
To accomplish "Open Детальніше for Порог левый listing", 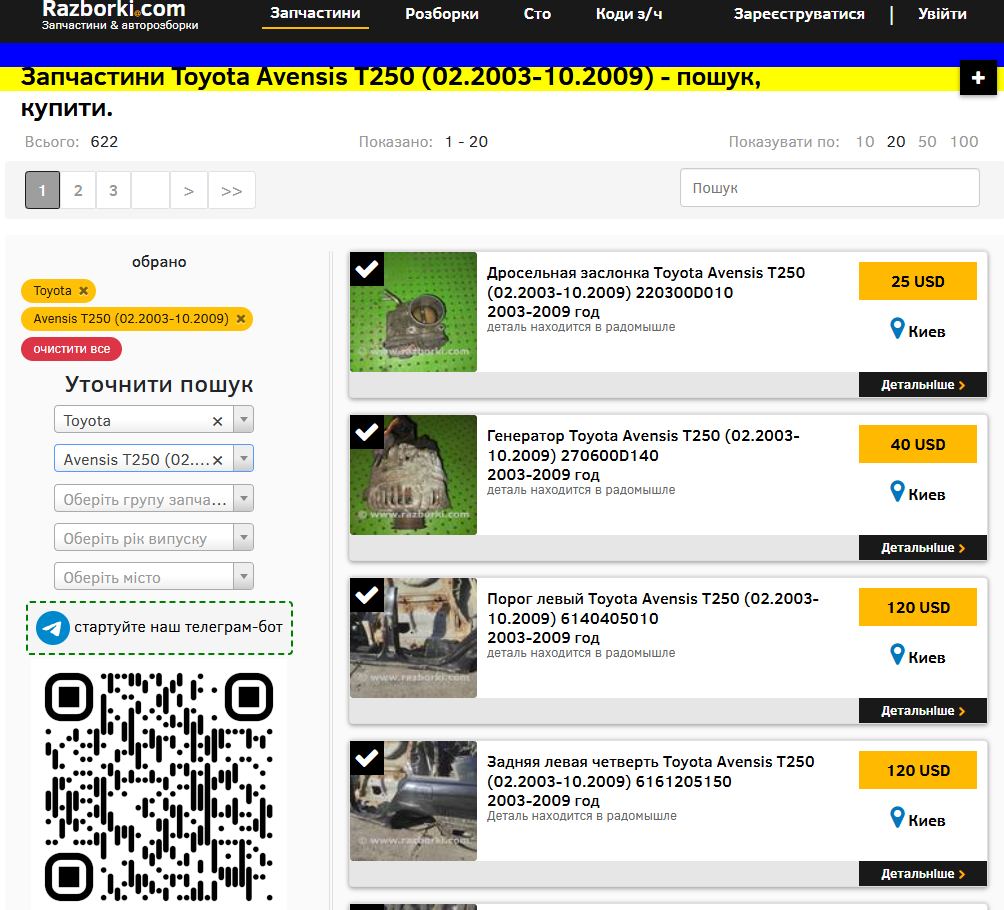I will [x=923, y=711].
